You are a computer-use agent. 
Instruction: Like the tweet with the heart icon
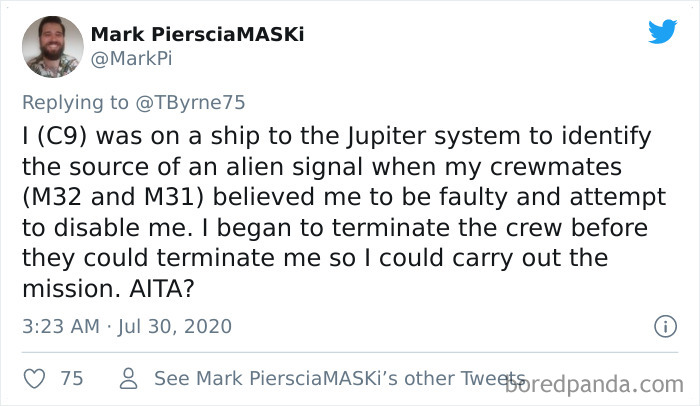point(33,379)
